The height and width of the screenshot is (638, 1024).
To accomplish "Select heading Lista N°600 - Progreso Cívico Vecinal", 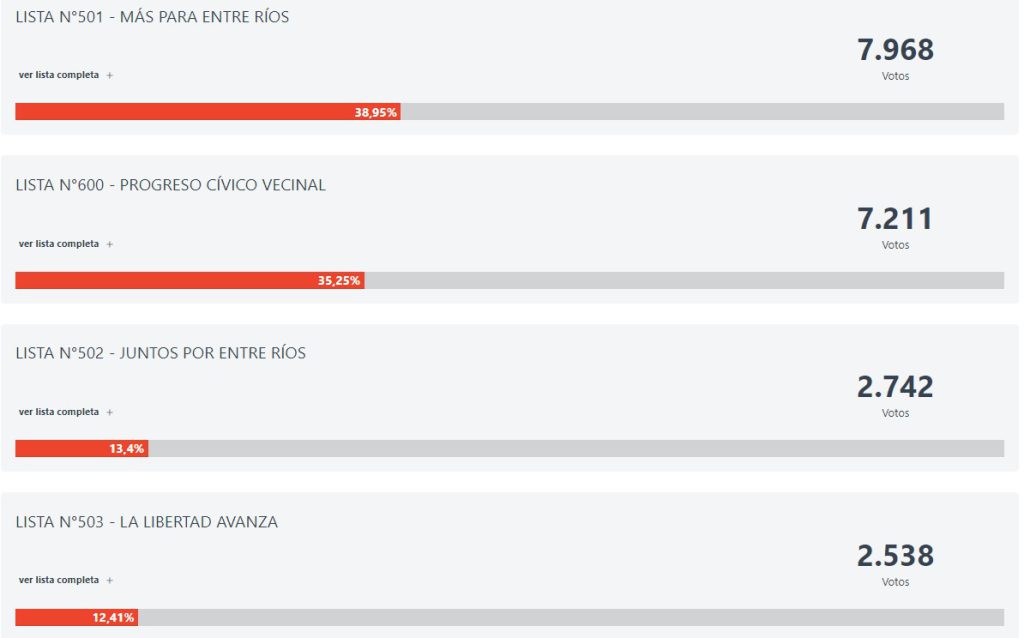I will [170, 185].
